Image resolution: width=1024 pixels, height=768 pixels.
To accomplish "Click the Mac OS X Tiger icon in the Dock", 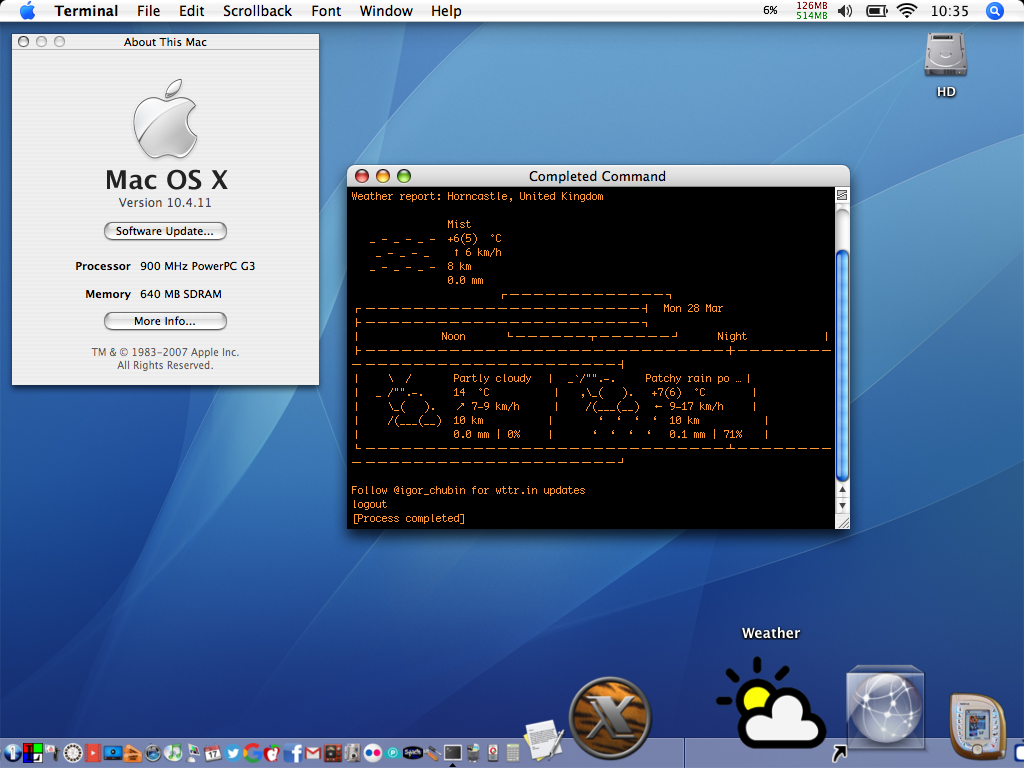I will (609, 717).
